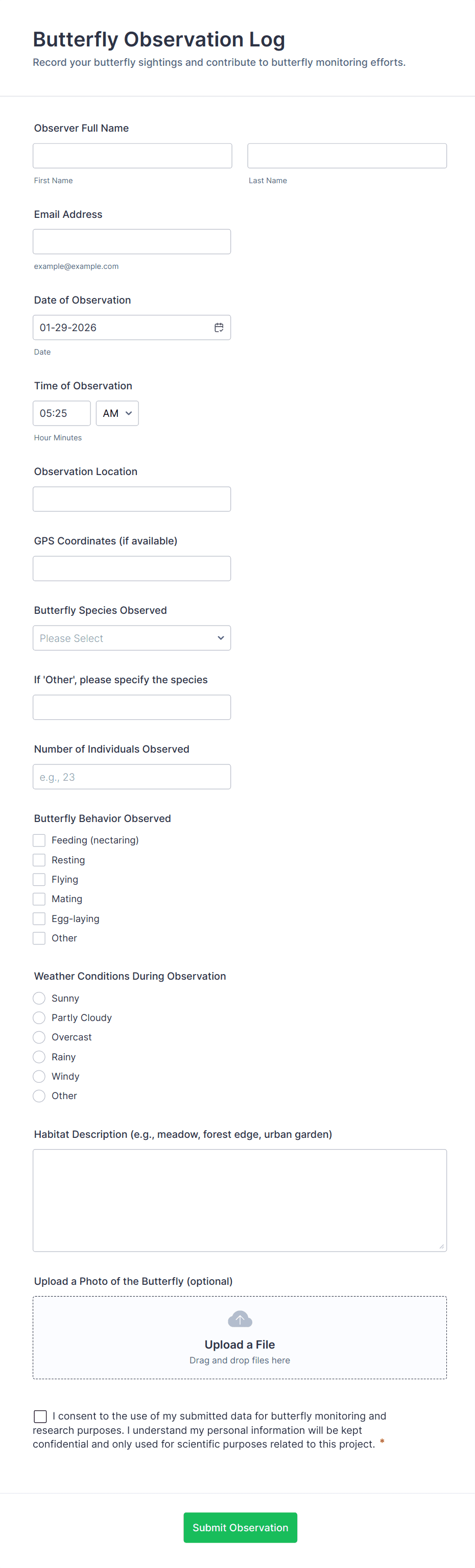Viewport: 475px width, 1568px height.
Task: Check the Resting behavior option
Action: pyautogui.click(x=38, y=859)
